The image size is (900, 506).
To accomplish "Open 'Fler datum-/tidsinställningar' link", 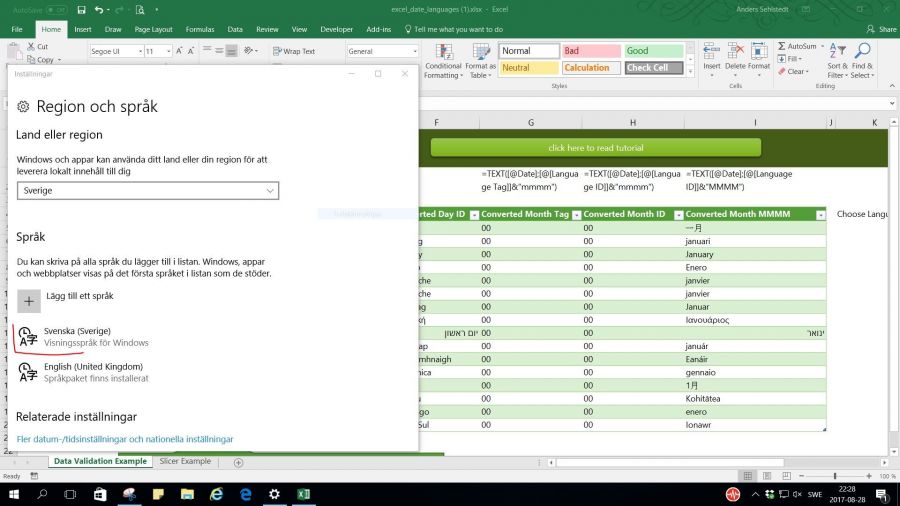I will [125, 439].
